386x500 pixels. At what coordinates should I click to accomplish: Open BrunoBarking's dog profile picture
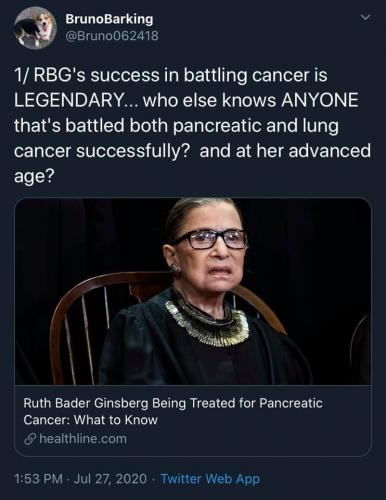pos(36,28)
